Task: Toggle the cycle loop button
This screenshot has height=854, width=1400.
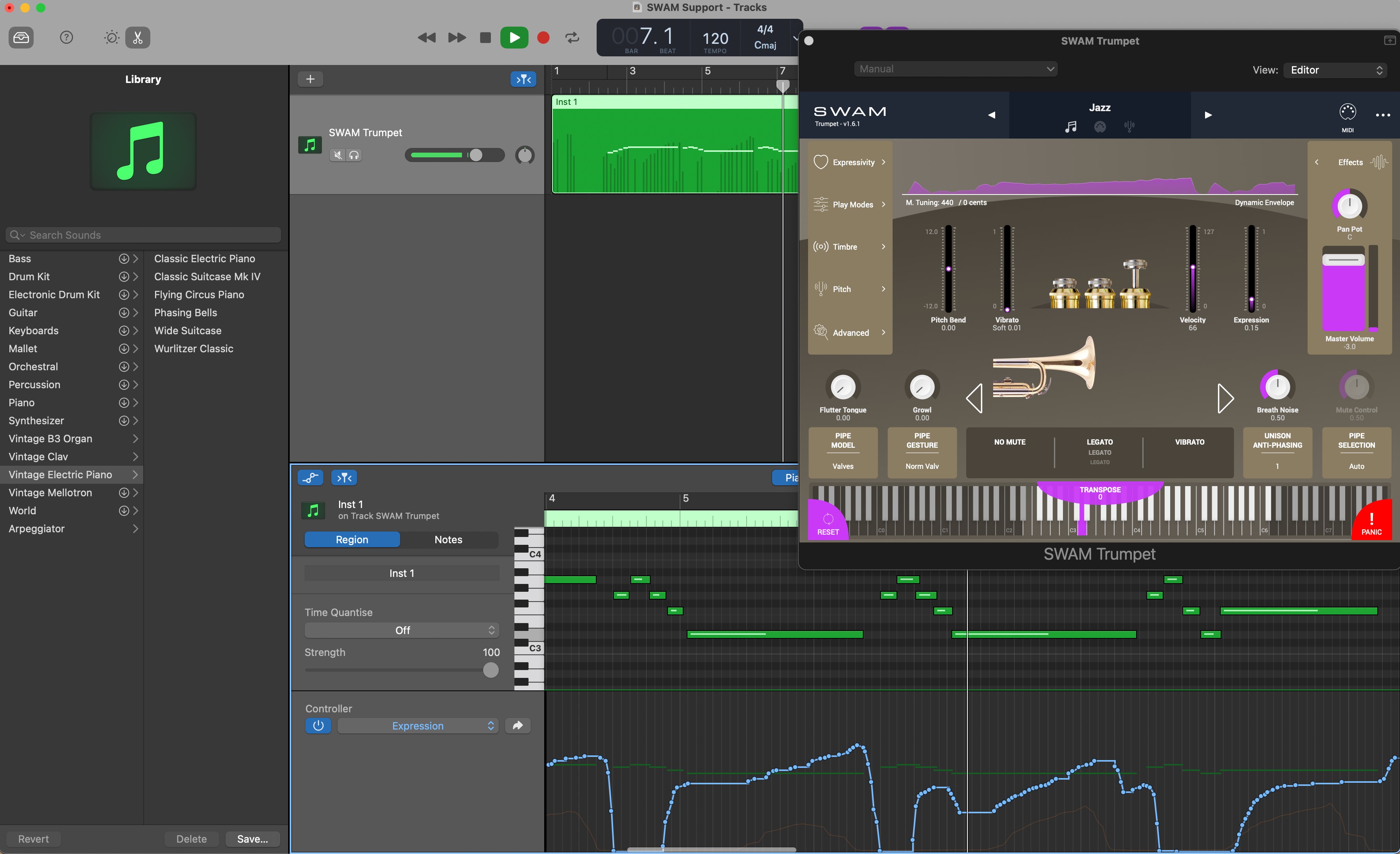Action: tap(572, 38)
